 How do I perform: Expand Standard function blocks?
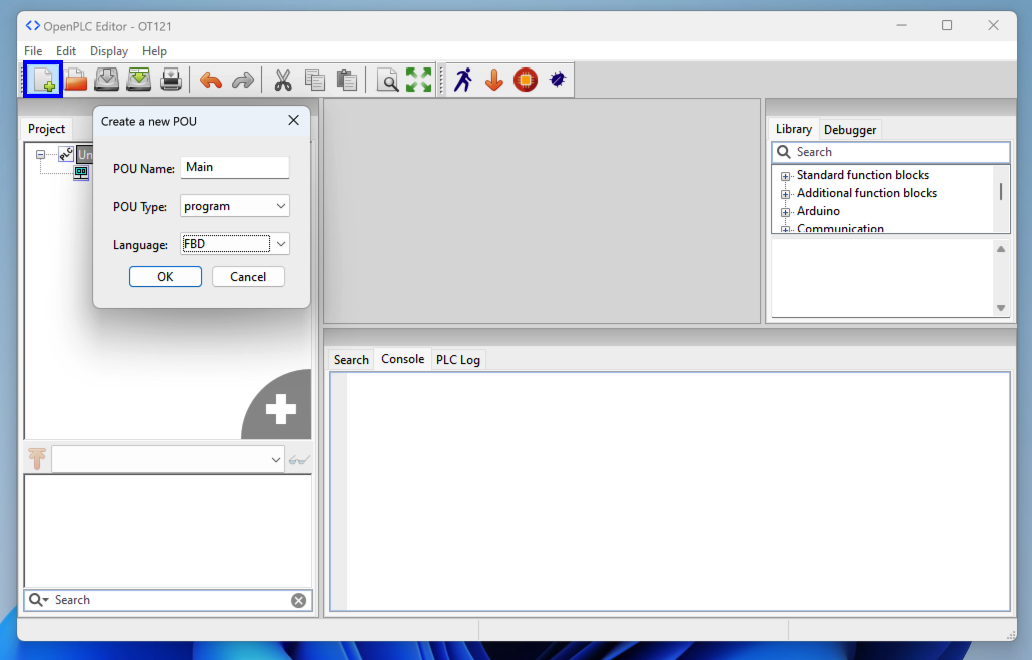(785, 176)
